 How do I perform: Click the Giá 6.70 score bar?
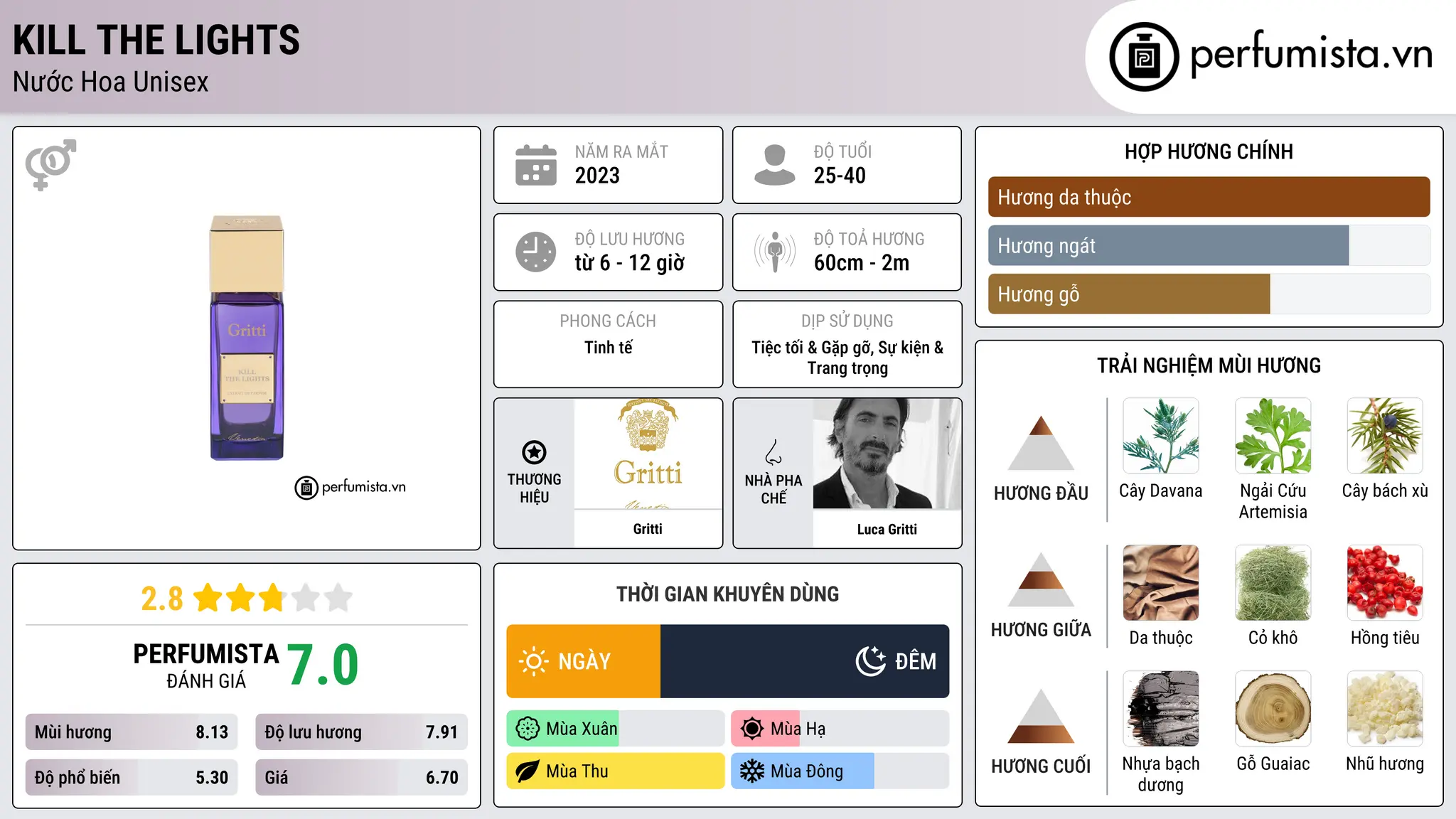click(361, 778)
